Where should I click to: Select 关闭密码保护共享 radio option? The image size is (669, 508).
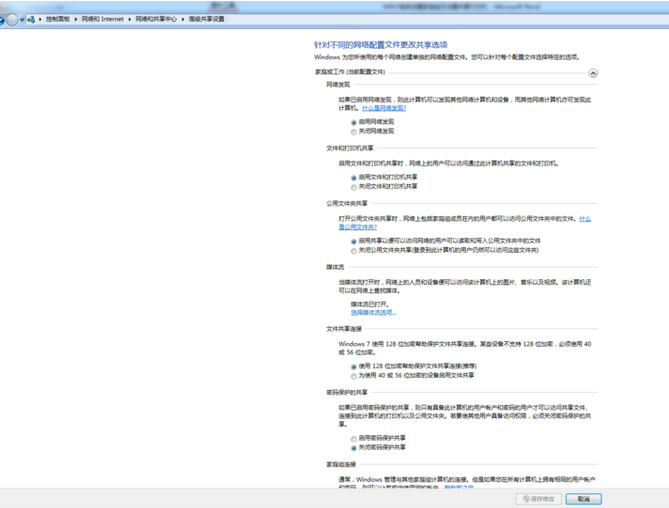(x=354, y=447)
